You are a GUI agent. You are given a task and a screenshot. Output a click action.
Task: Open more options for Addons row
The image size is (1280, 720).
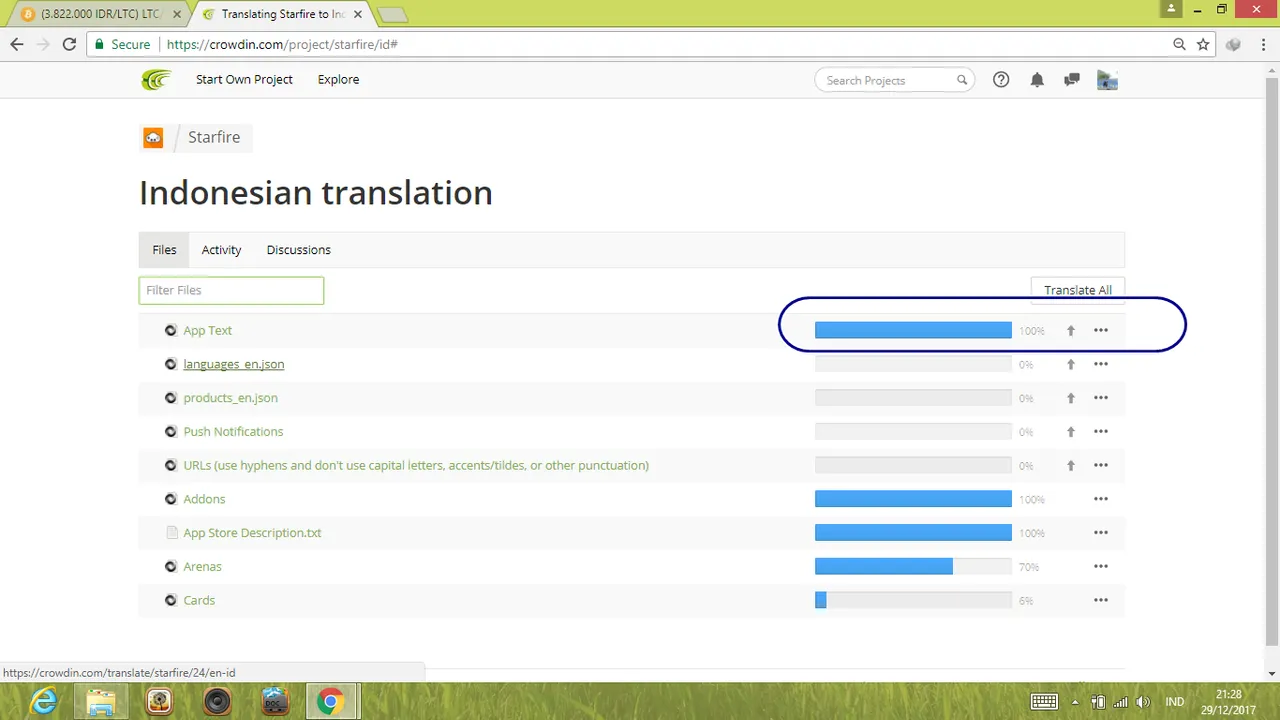1101,499
